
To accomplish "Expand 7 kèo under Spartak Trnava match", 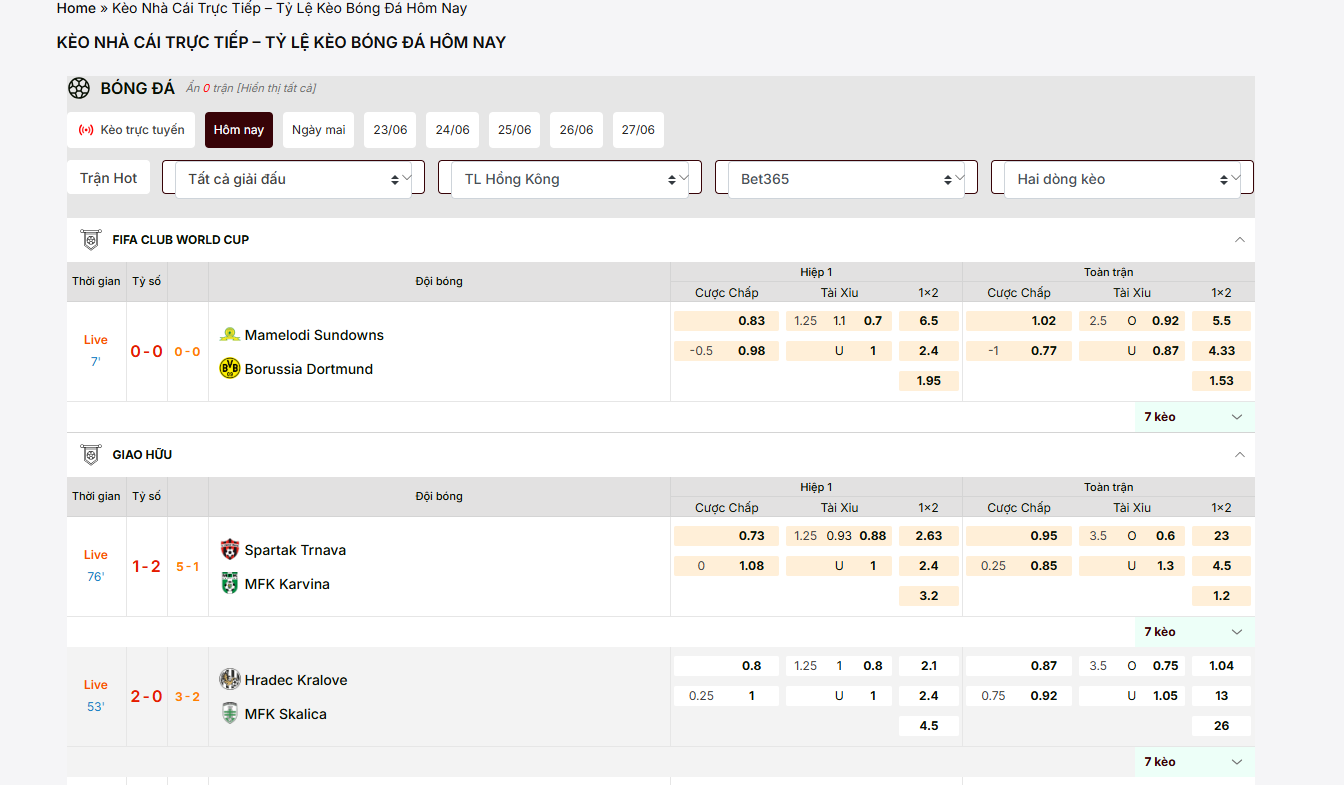I will click(1195, 632).
